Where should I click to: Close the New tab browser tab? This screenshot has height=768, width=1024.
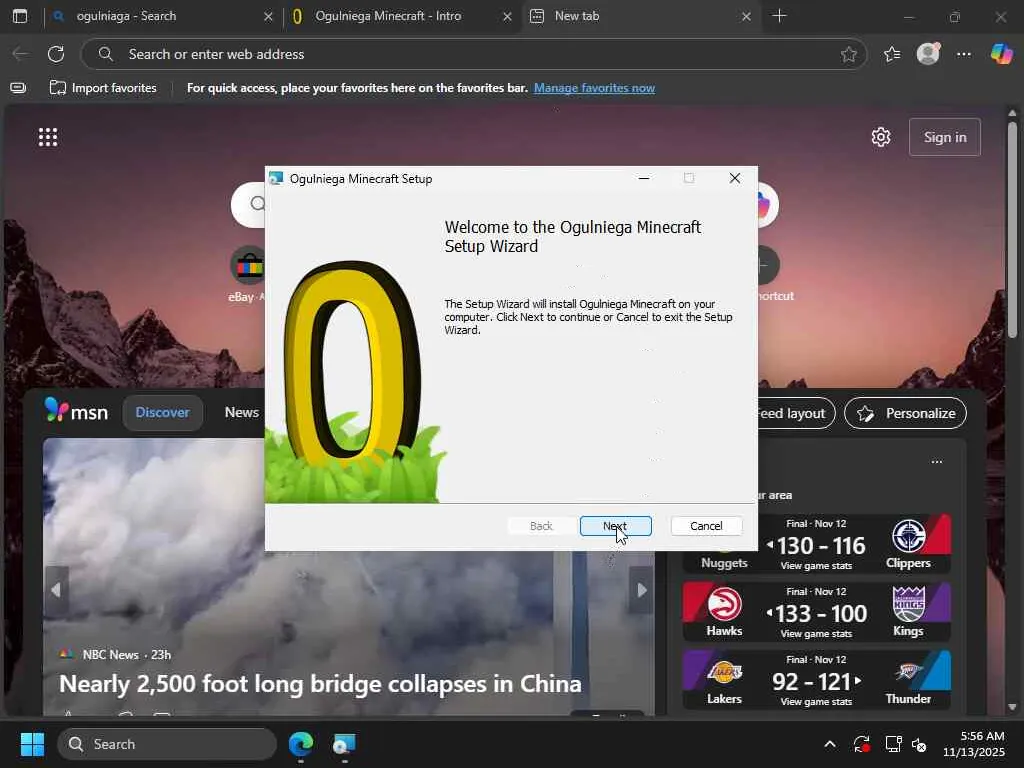(x=746, y=16)
